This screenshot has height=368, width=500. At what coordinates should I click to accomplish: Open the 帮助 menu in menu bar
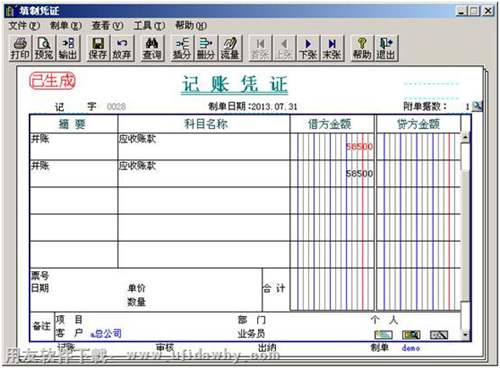point(191,26)
